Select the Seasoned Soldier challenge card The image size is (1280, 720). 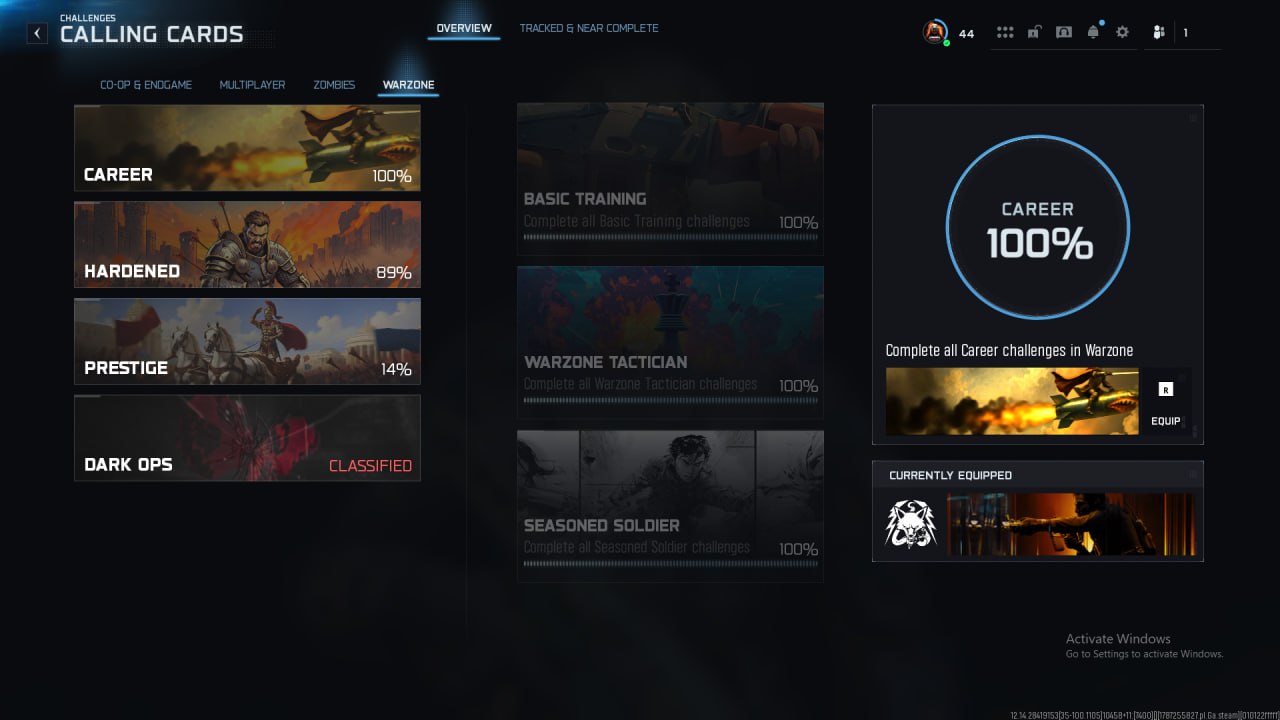[670, 505]
